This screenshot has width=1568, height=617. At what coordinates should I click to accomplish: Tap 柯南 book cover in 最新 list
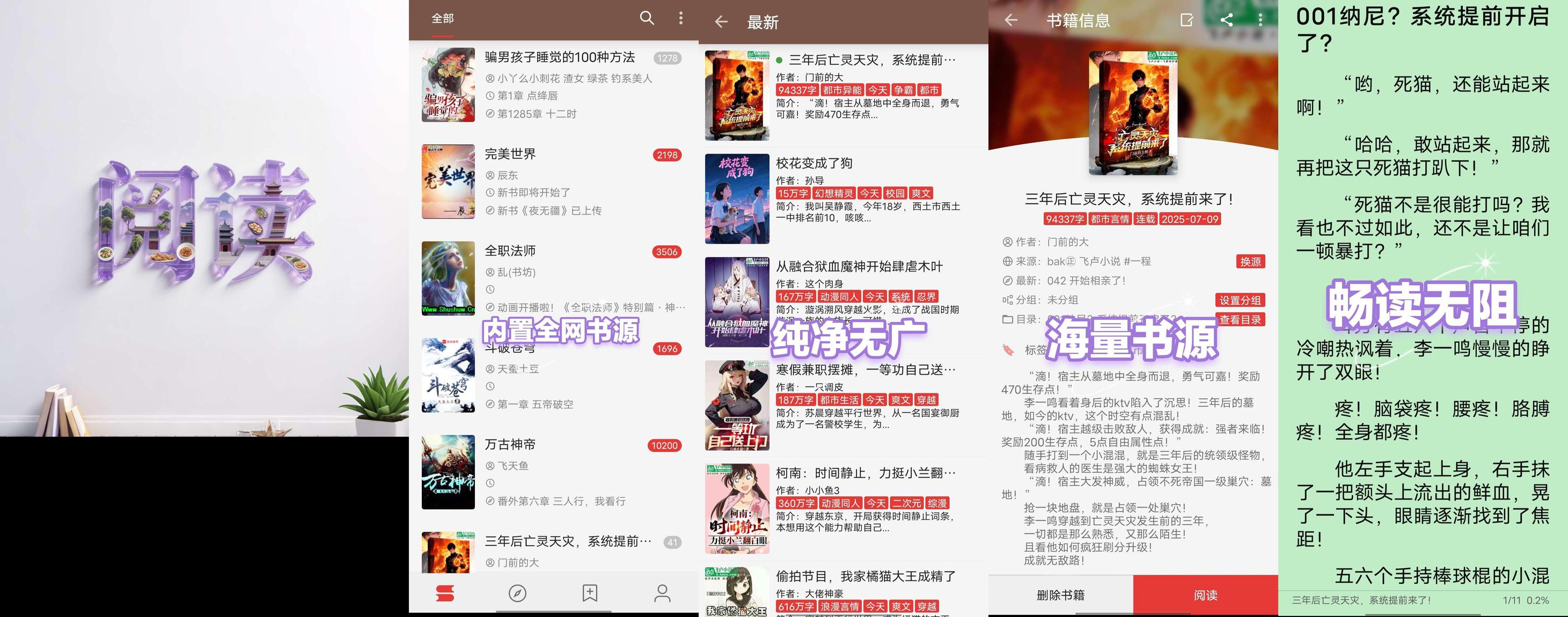coord(737,509)
